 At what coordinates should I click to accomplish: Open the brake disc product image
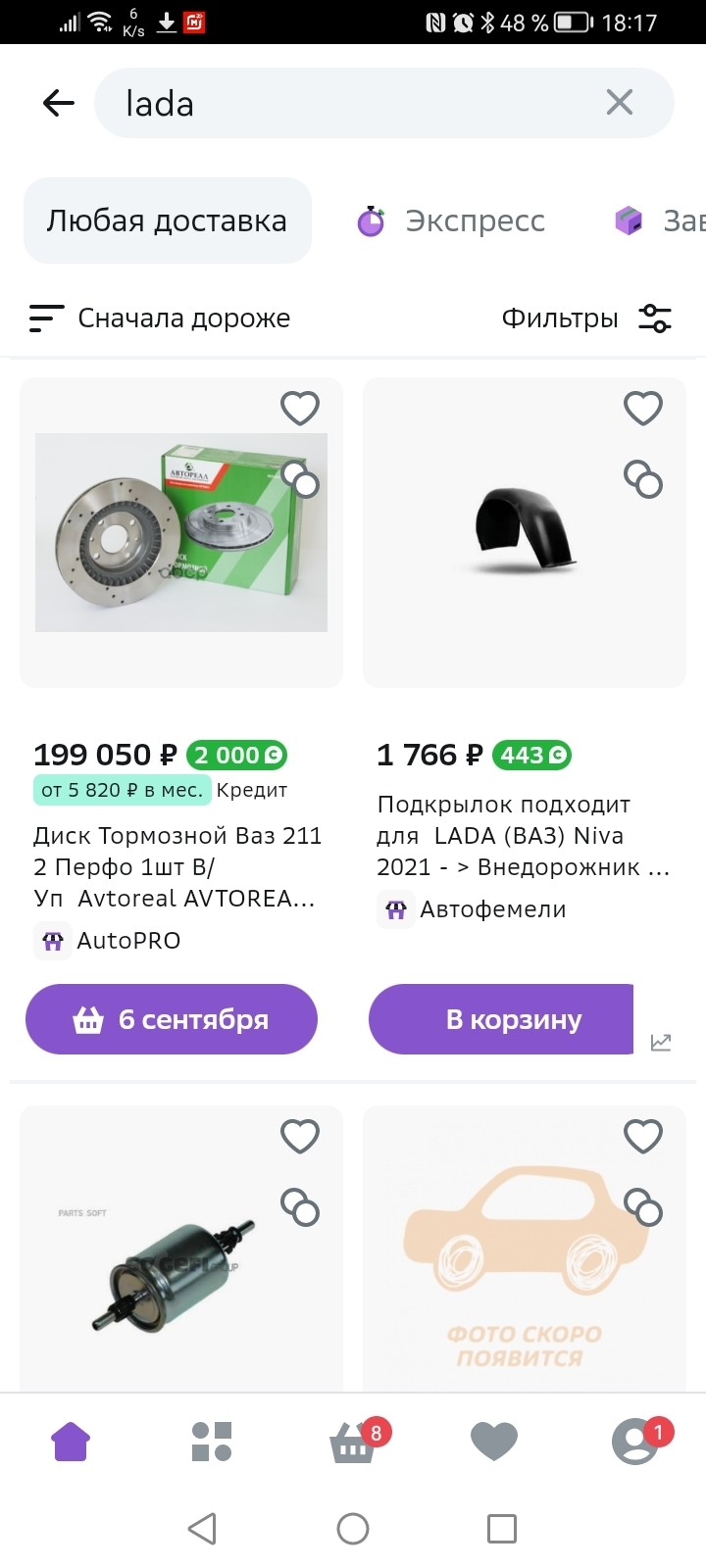pyautogui.click(x=181, y=532)
